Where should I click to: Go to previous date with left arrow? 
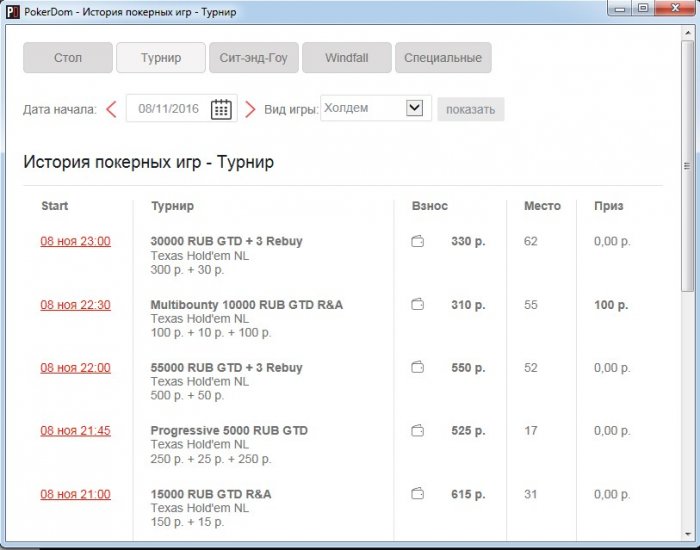click(x=112, y=109)
